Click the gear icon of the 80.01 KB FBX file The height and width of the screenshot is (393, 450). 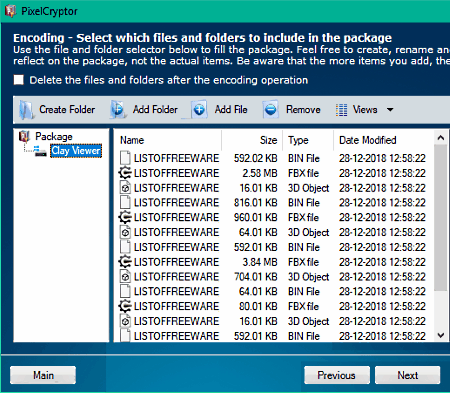(x=125, y=306)
